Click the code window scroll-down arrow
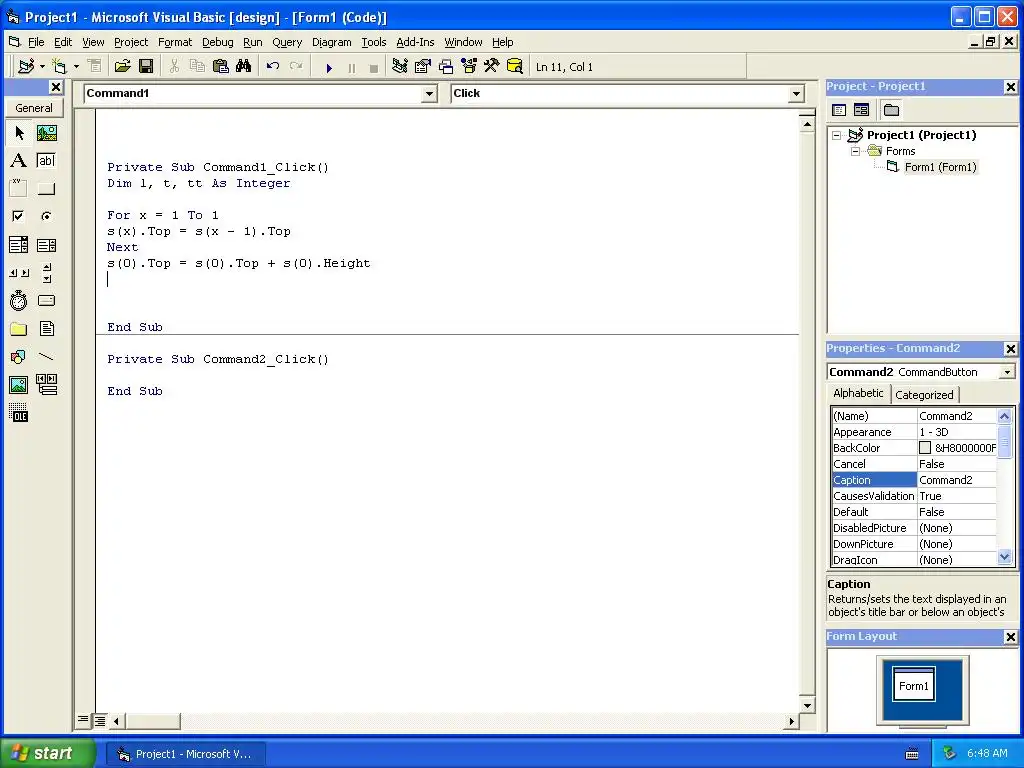Screen dimensions: 1024x768 pos(807,705)
